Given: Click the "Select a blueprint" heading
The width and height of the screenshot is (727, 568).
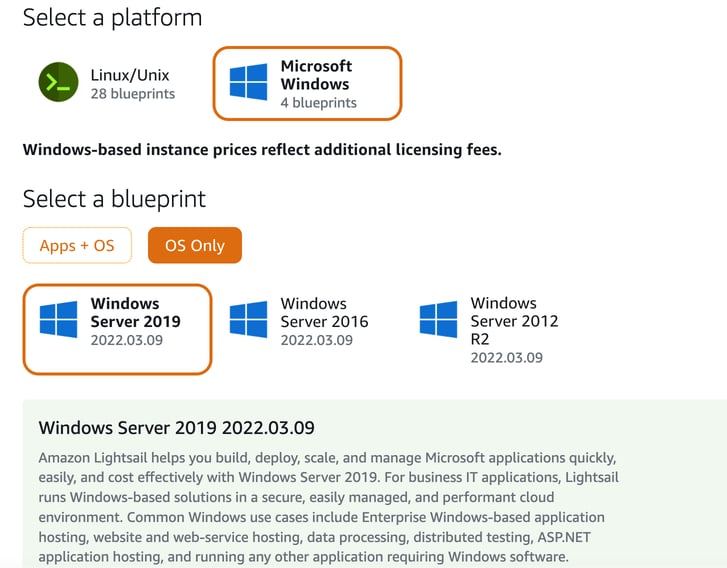Looking at the screenshot, I should (x=114, y=199).
